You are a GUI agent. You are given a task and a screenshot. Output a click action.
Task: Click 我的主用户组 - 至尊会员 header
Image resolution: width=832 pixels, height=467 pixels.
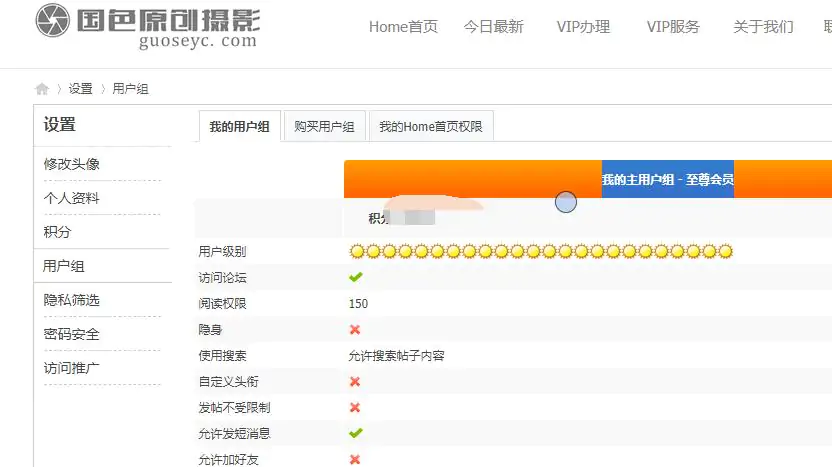[668, 179]
